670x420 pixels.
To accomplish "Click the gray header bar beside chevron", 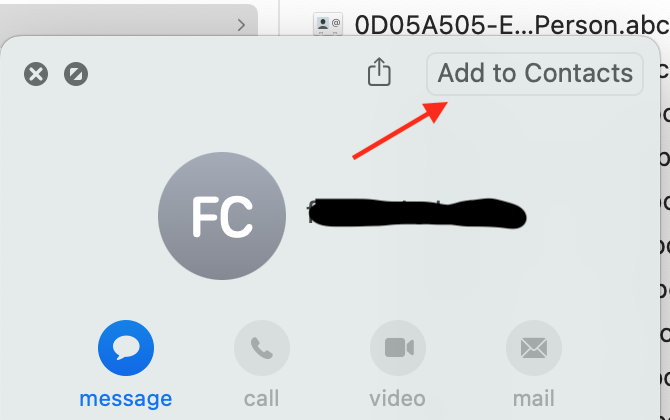I will [x=128, y=21].
